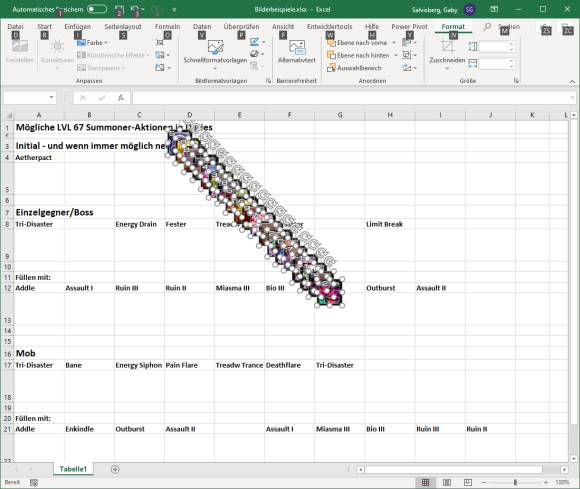Collapse the ribbon with the chevron

coord(572,81)
